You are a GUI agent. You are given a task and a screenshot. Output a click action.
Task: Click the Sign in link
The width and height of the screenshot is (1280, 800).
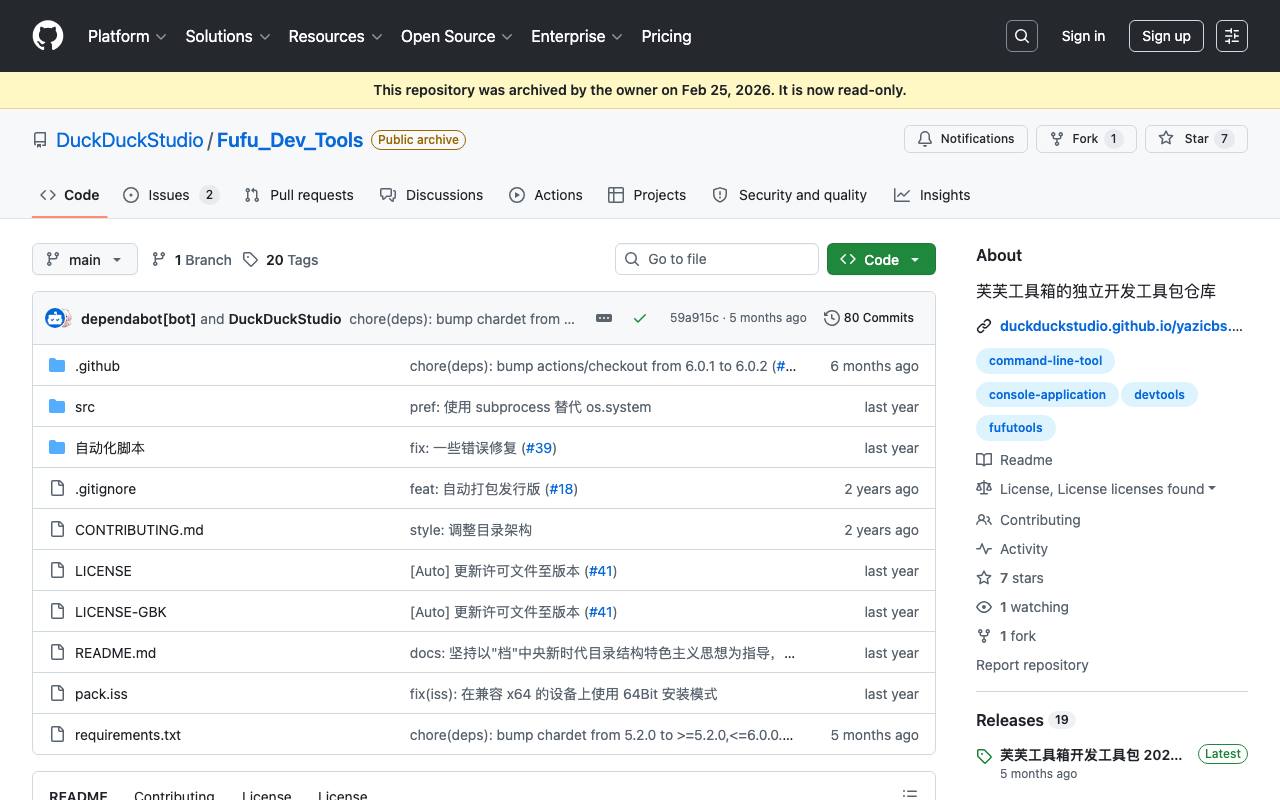(1083, 36)
